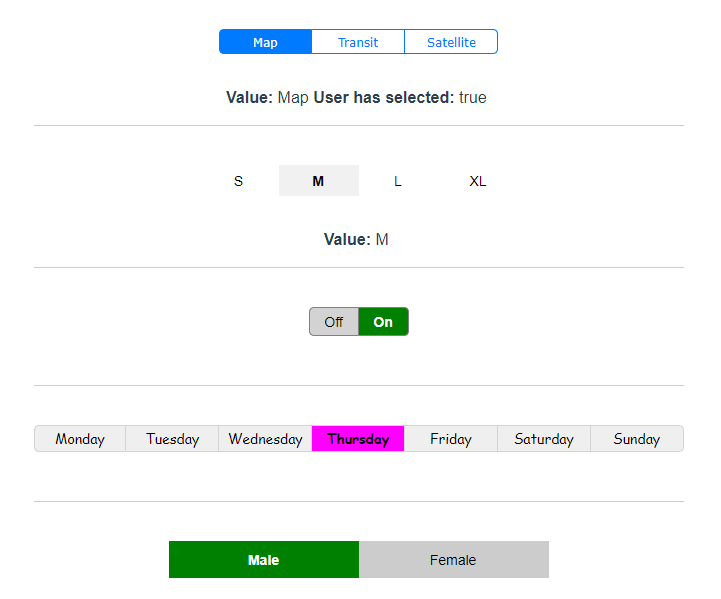Switch to the Transit view
Viewport: 721px width, 599px height.
tap(358, 42)
